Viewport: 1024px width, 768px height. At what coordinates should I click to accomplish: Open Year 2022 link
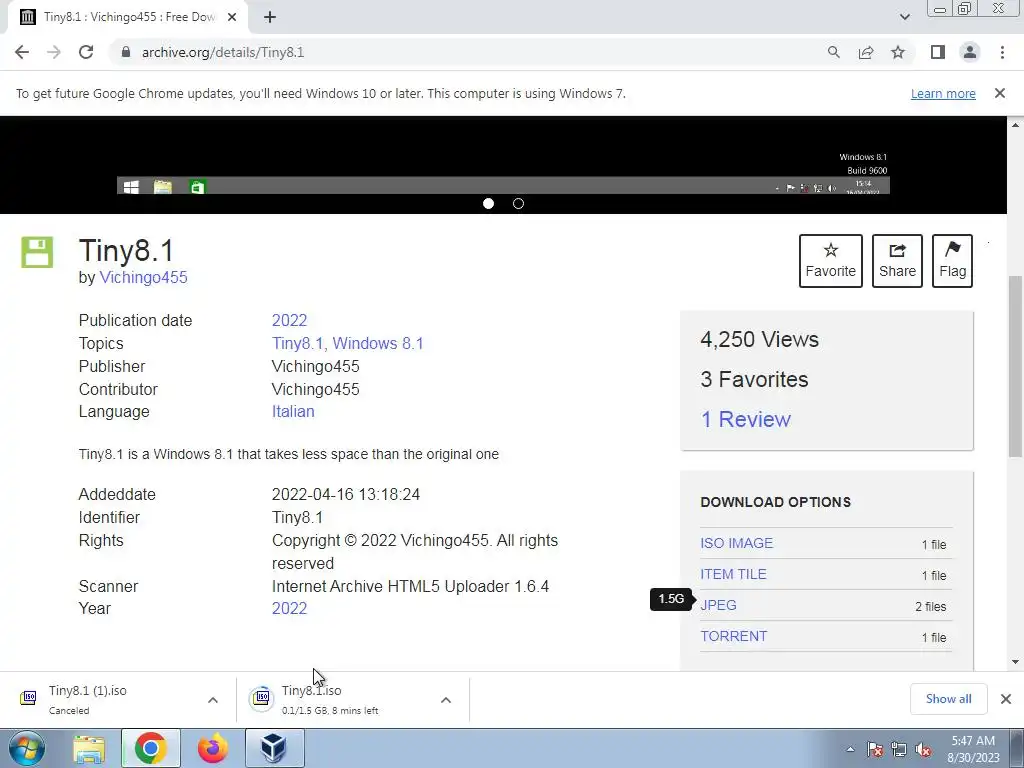click(289, 609)
